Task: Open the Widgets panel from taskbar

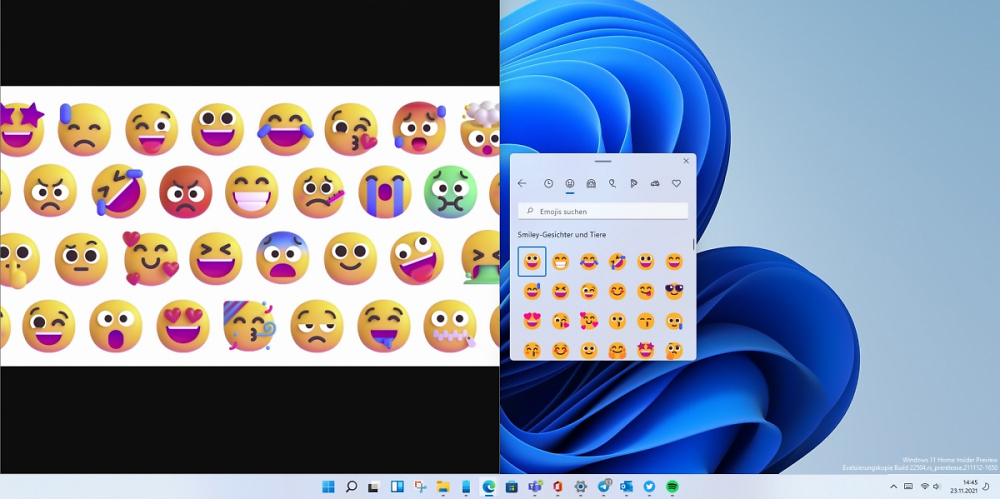Action: tap(397, 486)
